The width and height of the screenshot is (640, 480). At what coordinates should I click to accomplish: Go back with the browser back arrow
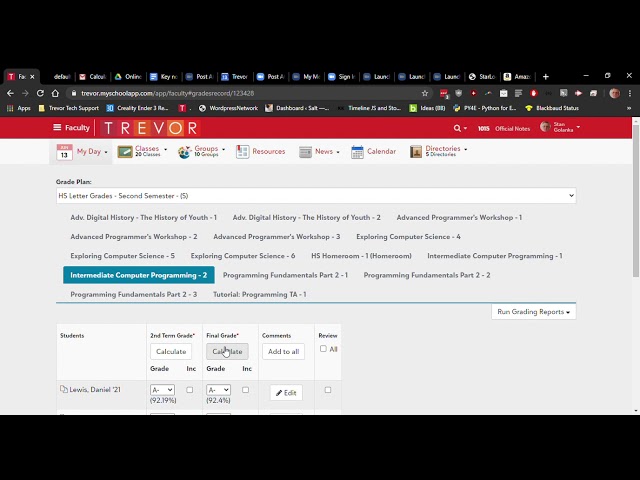pos(10,93)
